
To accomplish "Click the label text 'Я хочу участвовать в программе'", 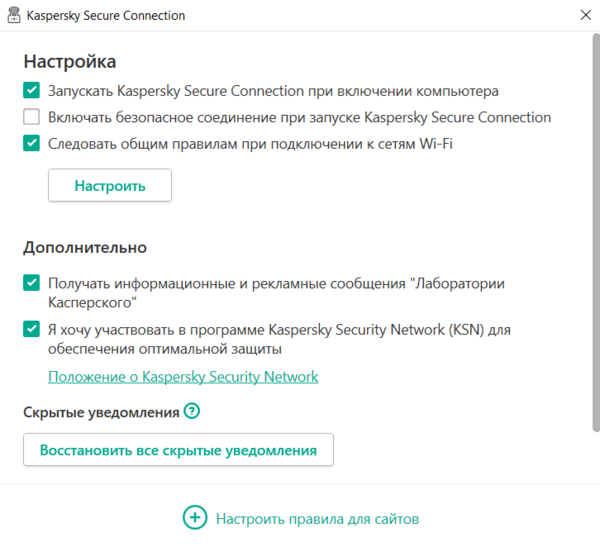I will [280, 329].
